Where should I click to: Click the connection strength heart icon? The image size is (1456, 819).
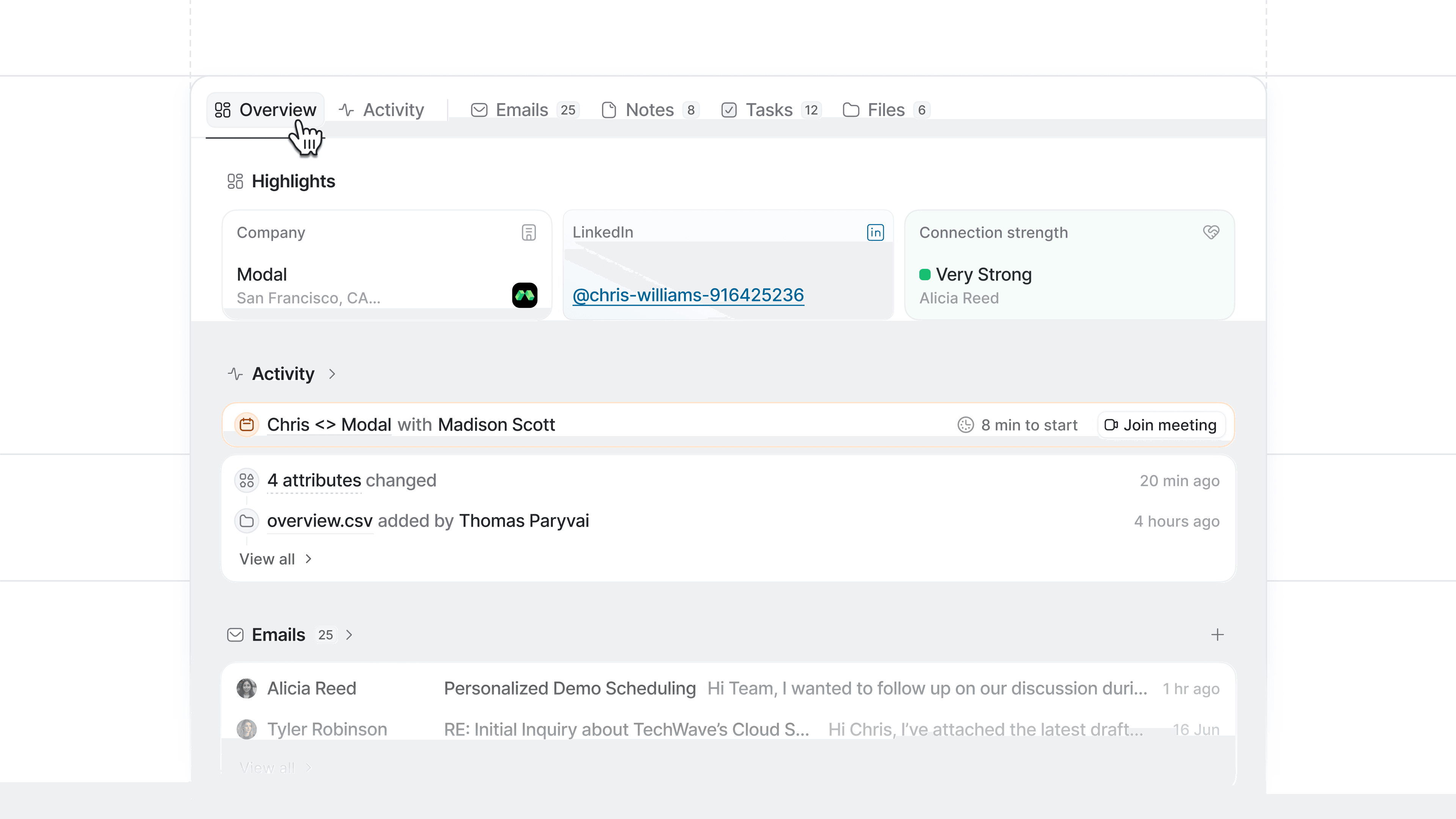click(x=1211, y=232)
